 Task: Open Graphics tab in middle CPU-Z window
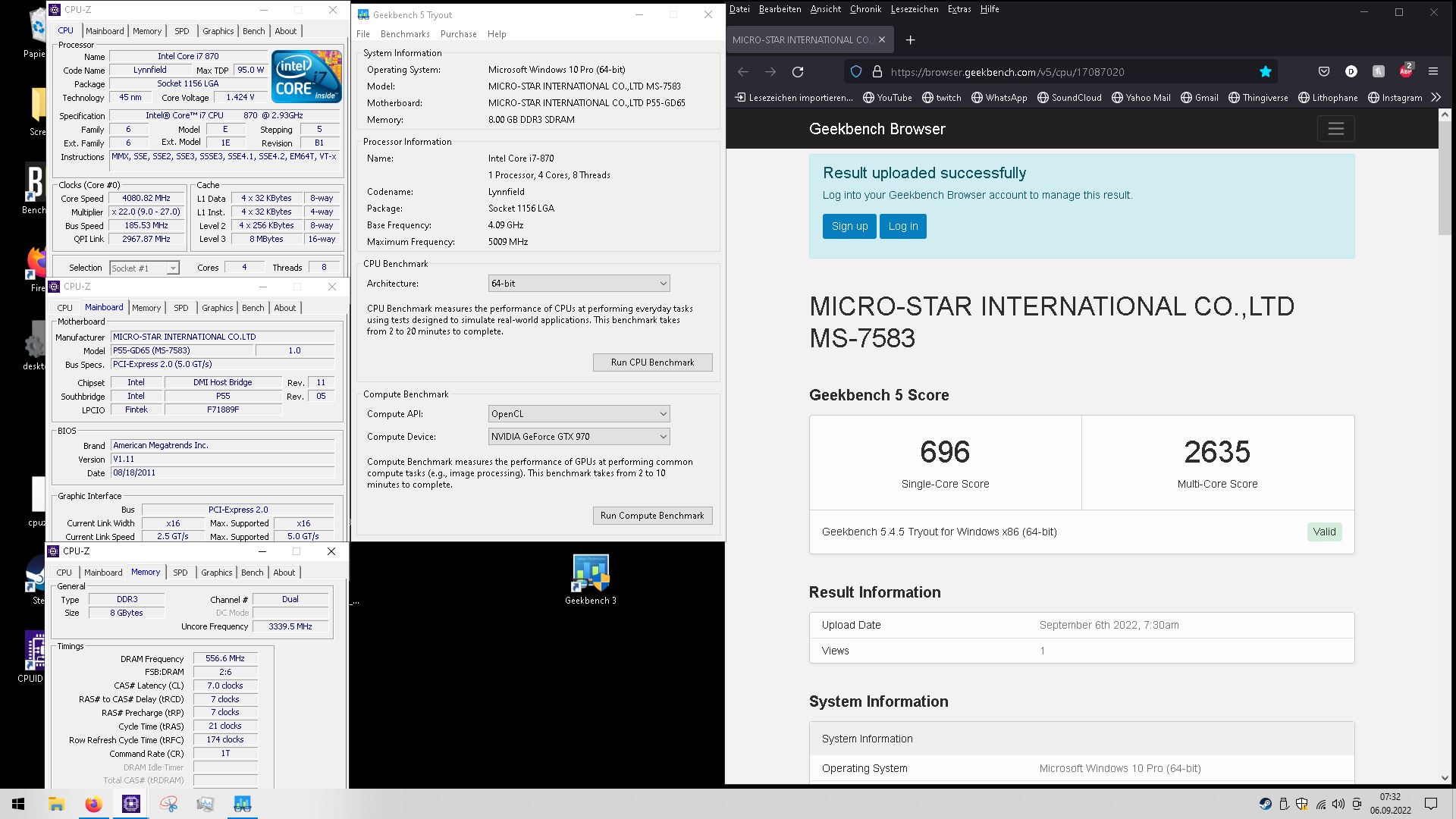(x=218, y=308)
